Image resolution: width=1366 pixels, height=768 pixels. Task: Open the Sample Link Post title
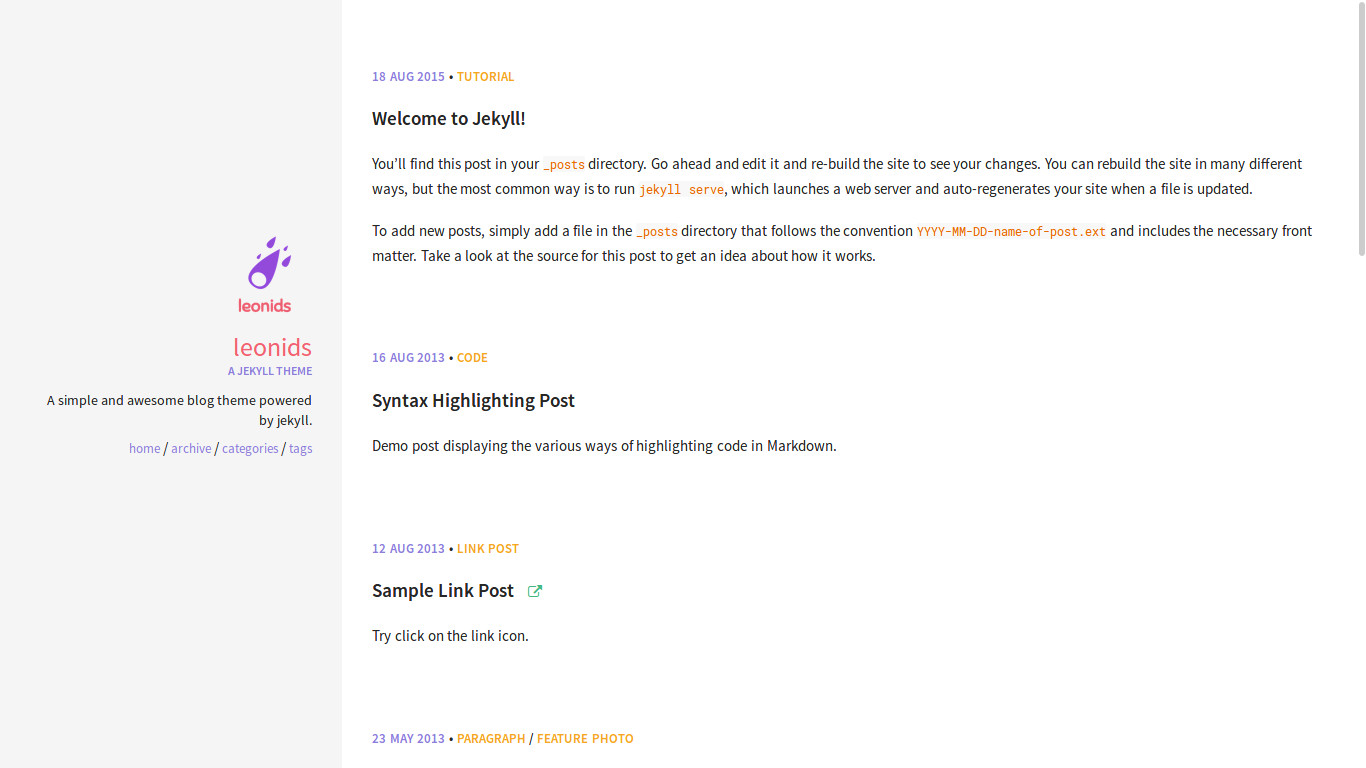pos(442,590)
